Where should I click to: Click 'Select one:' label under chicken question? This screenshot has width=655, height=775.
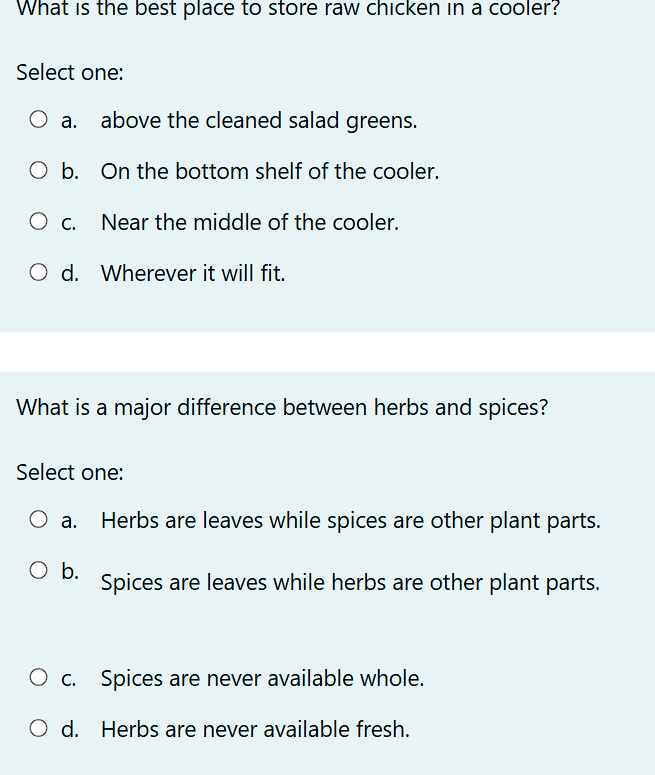tap(70, 73)
